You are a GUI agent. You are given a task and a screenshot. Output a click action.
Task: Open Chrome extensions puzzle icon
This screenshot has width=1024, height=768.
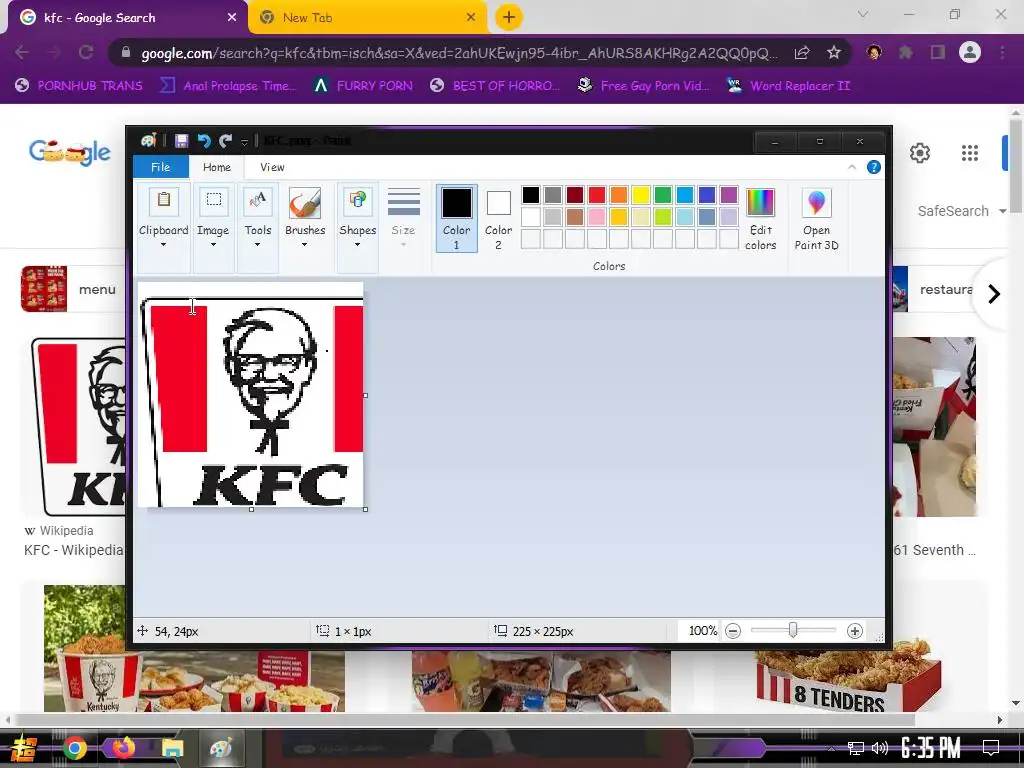(905, 52)
